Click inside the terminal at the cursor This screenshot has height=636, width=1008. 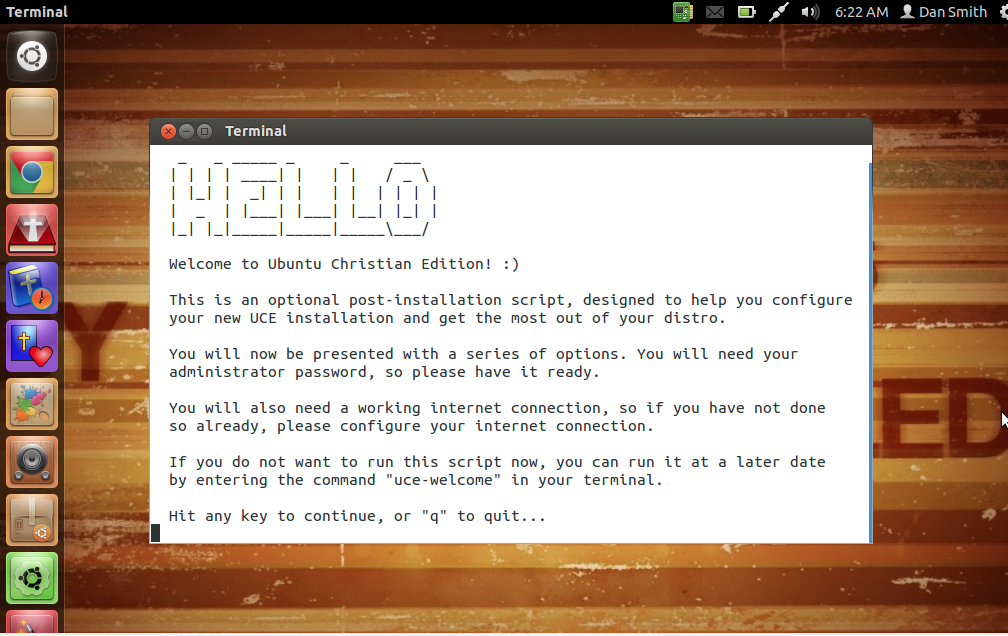156,532
